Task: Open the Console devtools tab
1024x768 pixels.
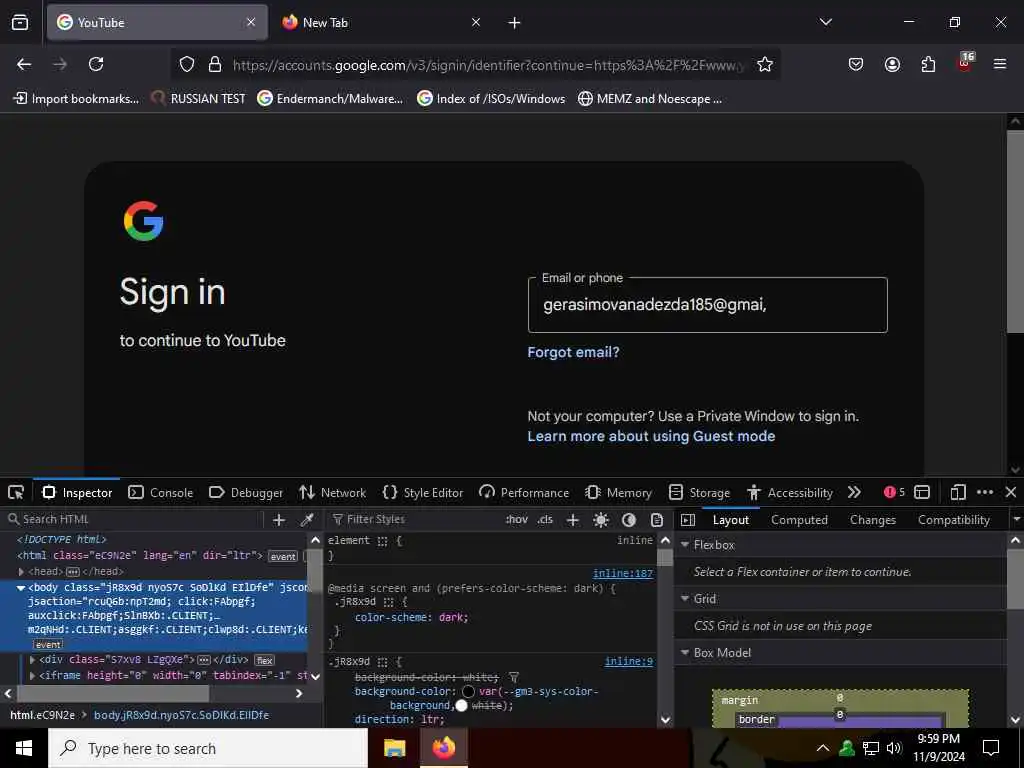Action: point(161,492)
